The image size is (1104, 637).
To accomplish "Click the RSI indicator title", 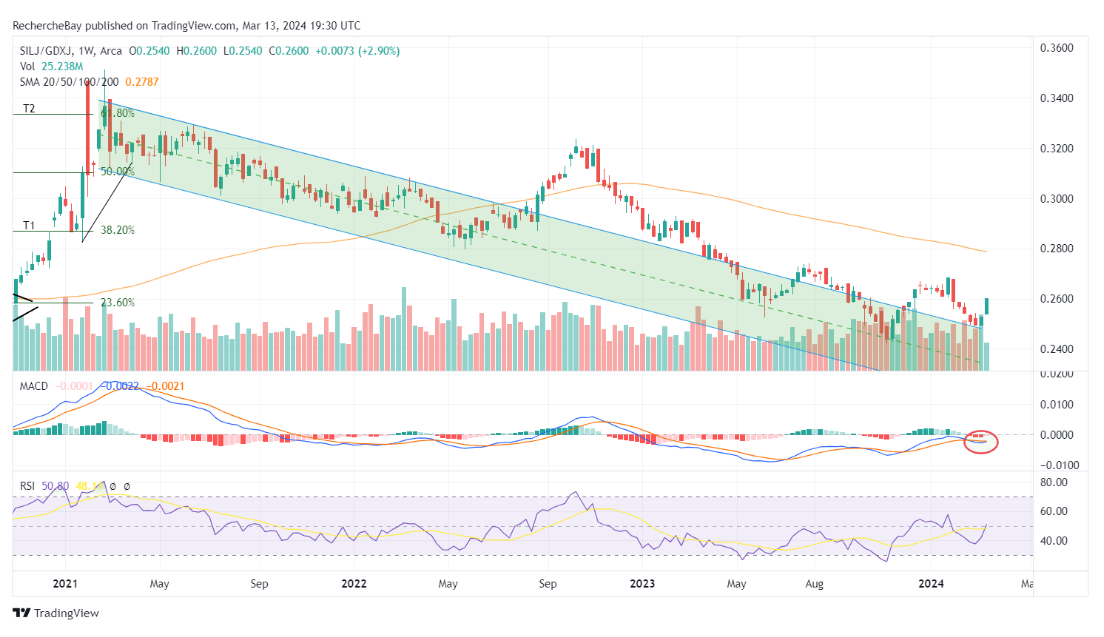I will (28, 486).
